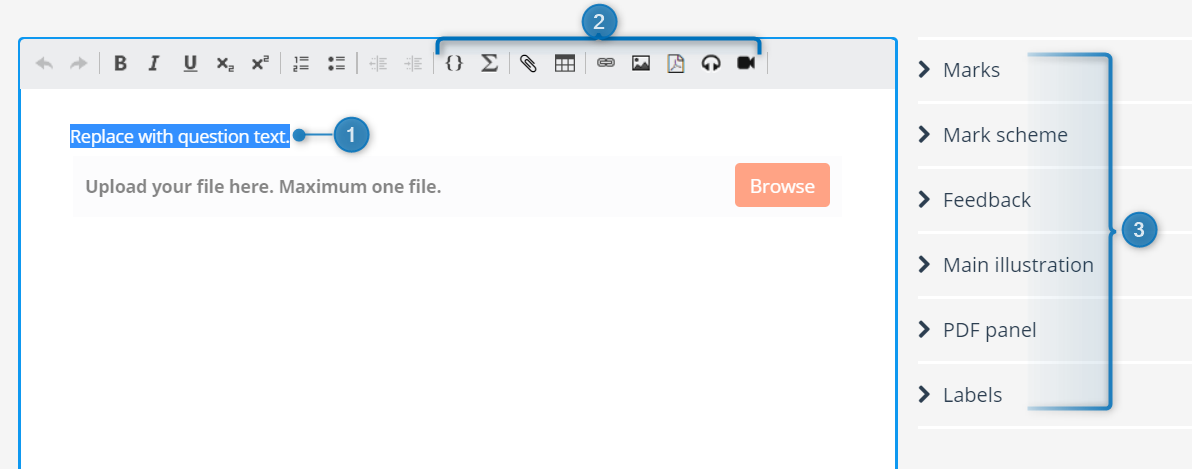The height and width of the screenshot is (469, 1192).
Task: Click the increase indent icon
Action: pyautogui.click(x=413, y=64)
